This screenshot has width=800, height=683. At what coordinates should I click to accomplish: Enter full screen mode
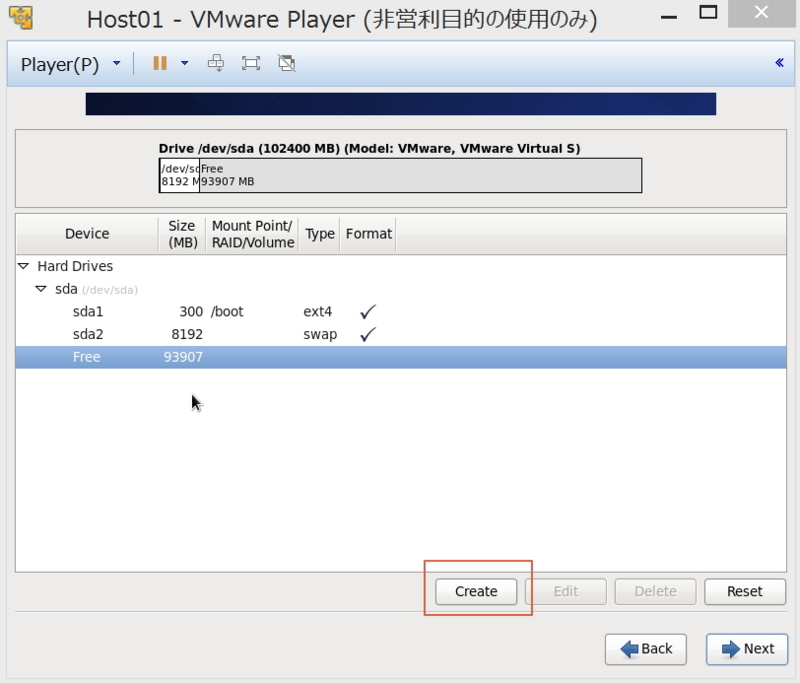[x=251, y=63]
